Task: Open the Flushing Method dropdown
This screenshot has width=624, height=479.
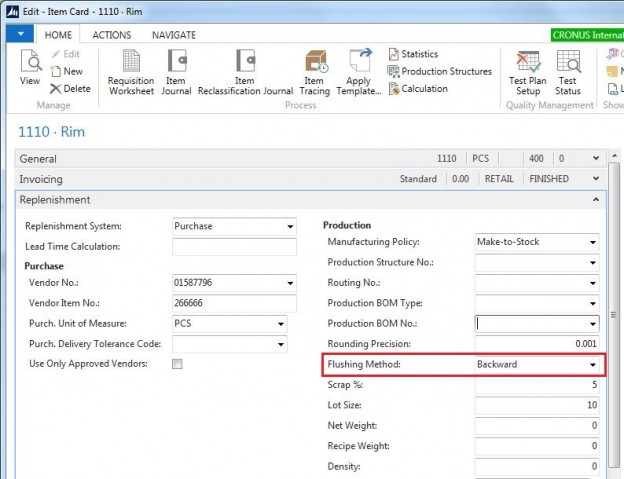Action: (593, 365)
